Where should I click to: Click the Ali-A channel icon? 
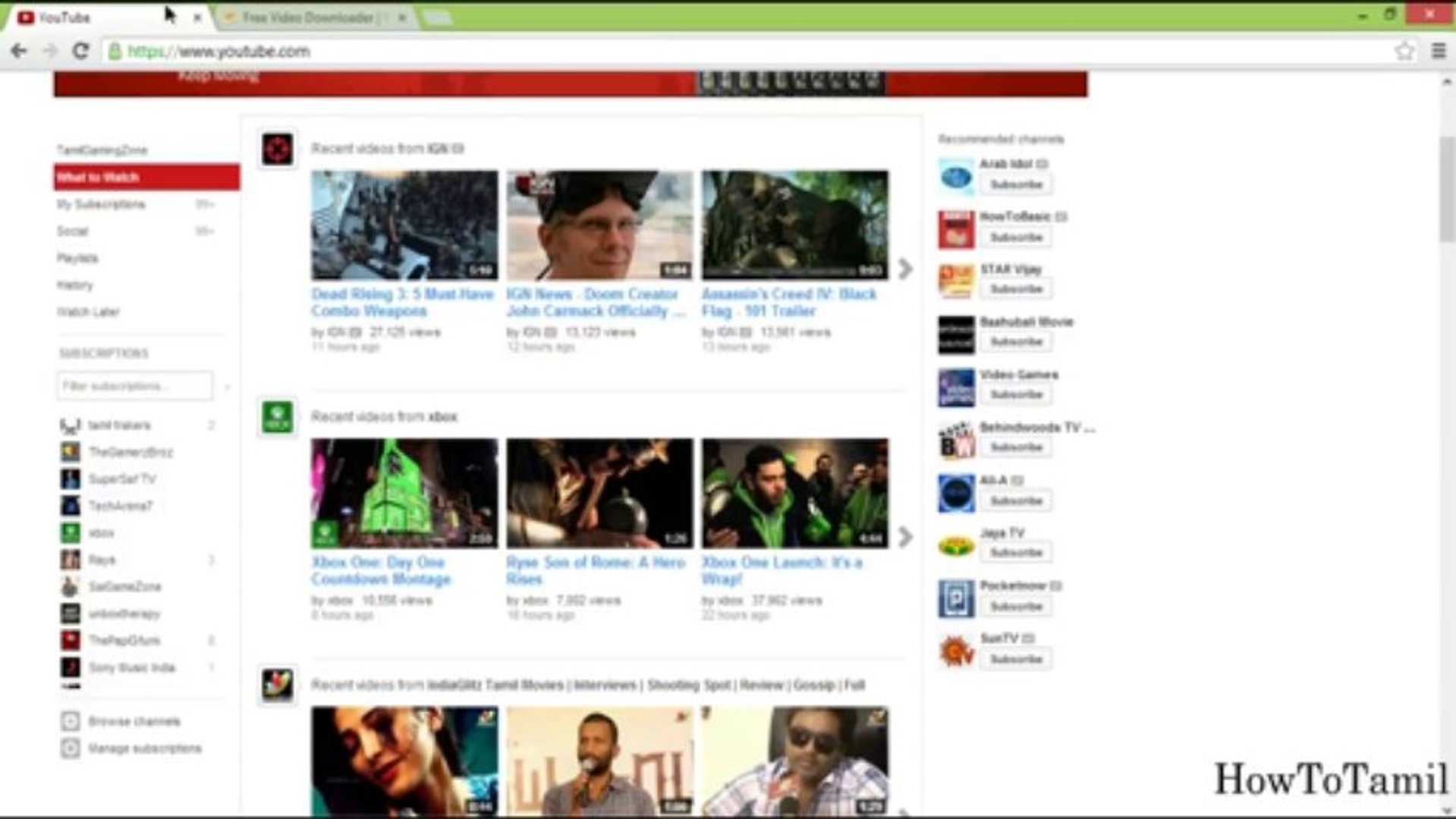tap(956, 493)
